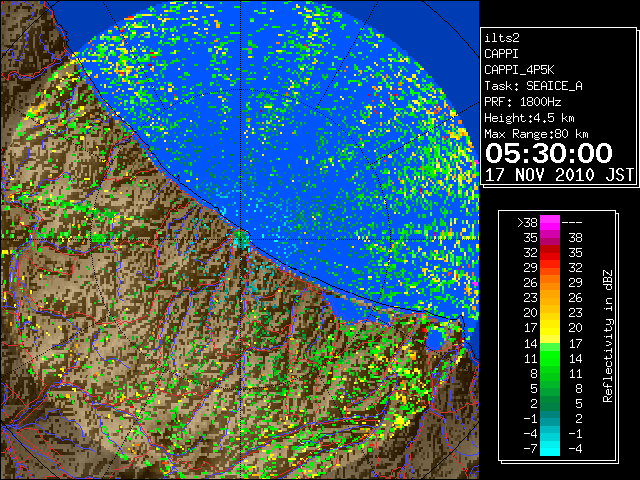Image resolution: width=640 pixels, height=480 pixels.
Task: Pick the dark green 2–5 dBZ band
Action: (550, 403)
